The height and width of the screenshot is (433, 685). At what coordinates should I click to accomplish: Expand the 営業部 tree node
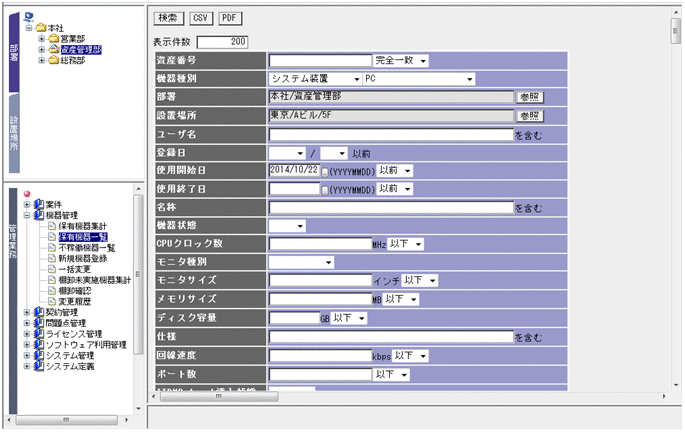click(42, 39)
